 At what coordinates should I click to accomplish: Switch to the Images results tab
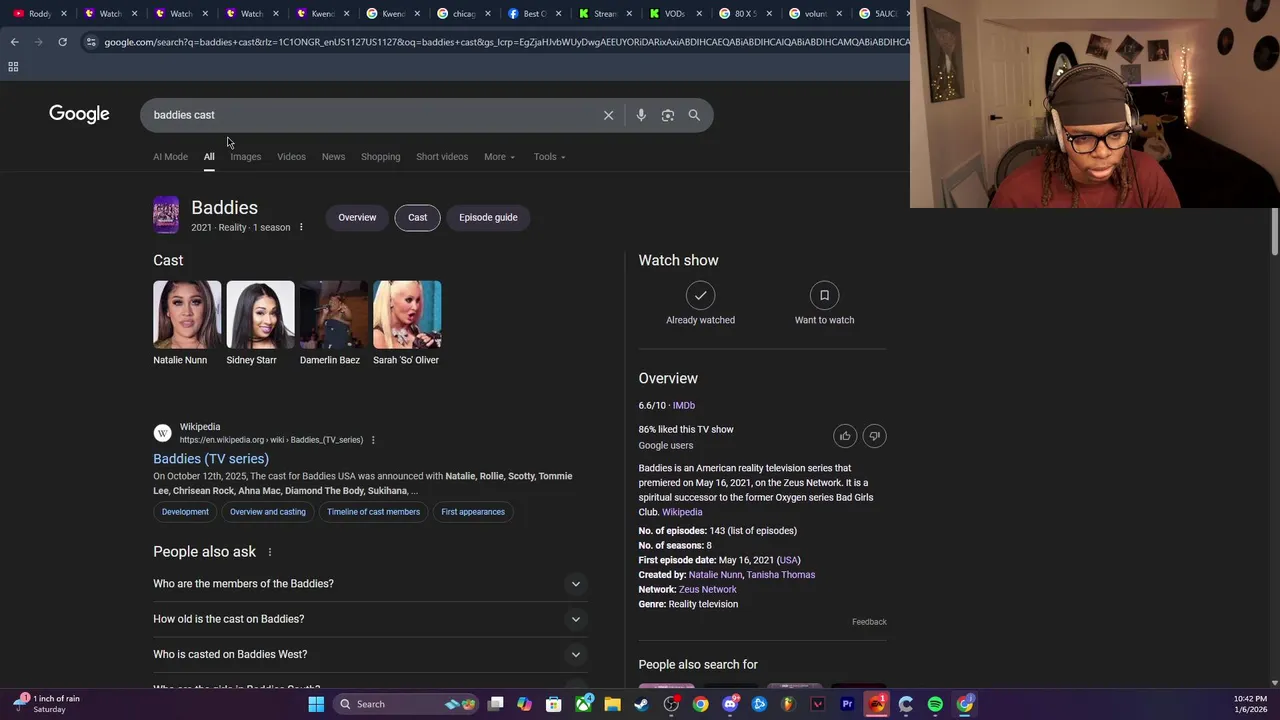click(245, 157)
